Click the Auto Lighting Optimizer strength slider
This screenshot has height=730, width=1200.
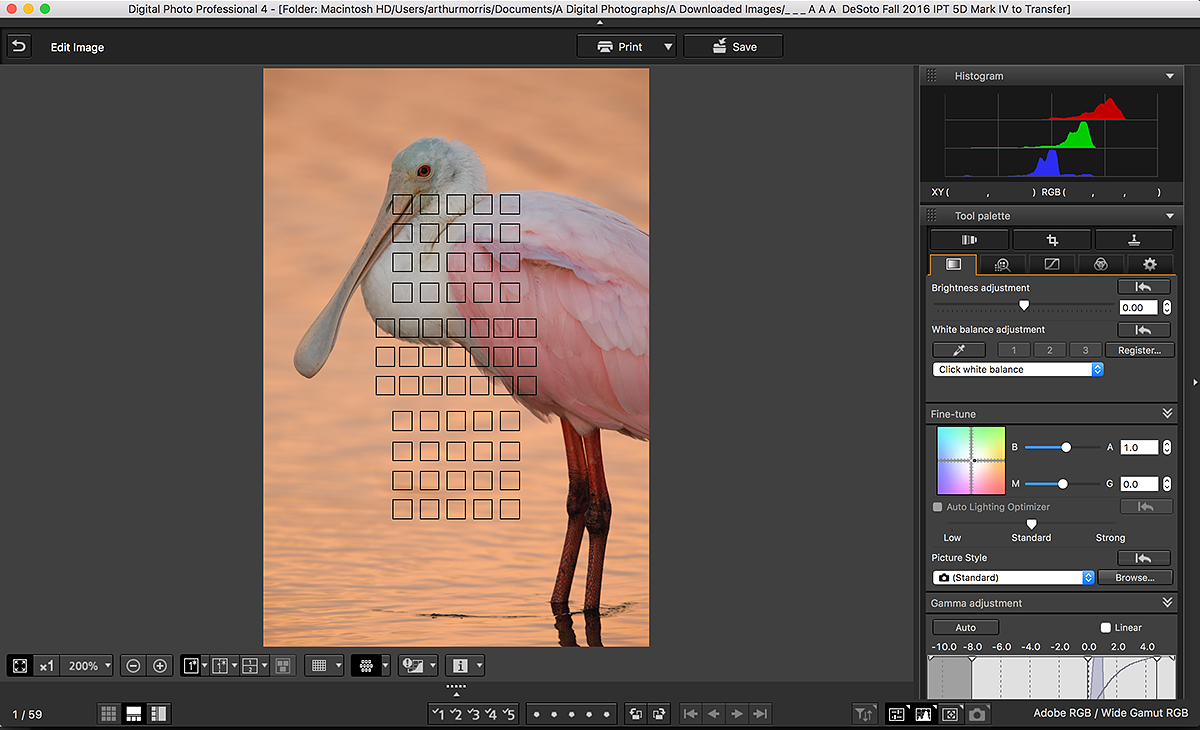click(1032, 523)
